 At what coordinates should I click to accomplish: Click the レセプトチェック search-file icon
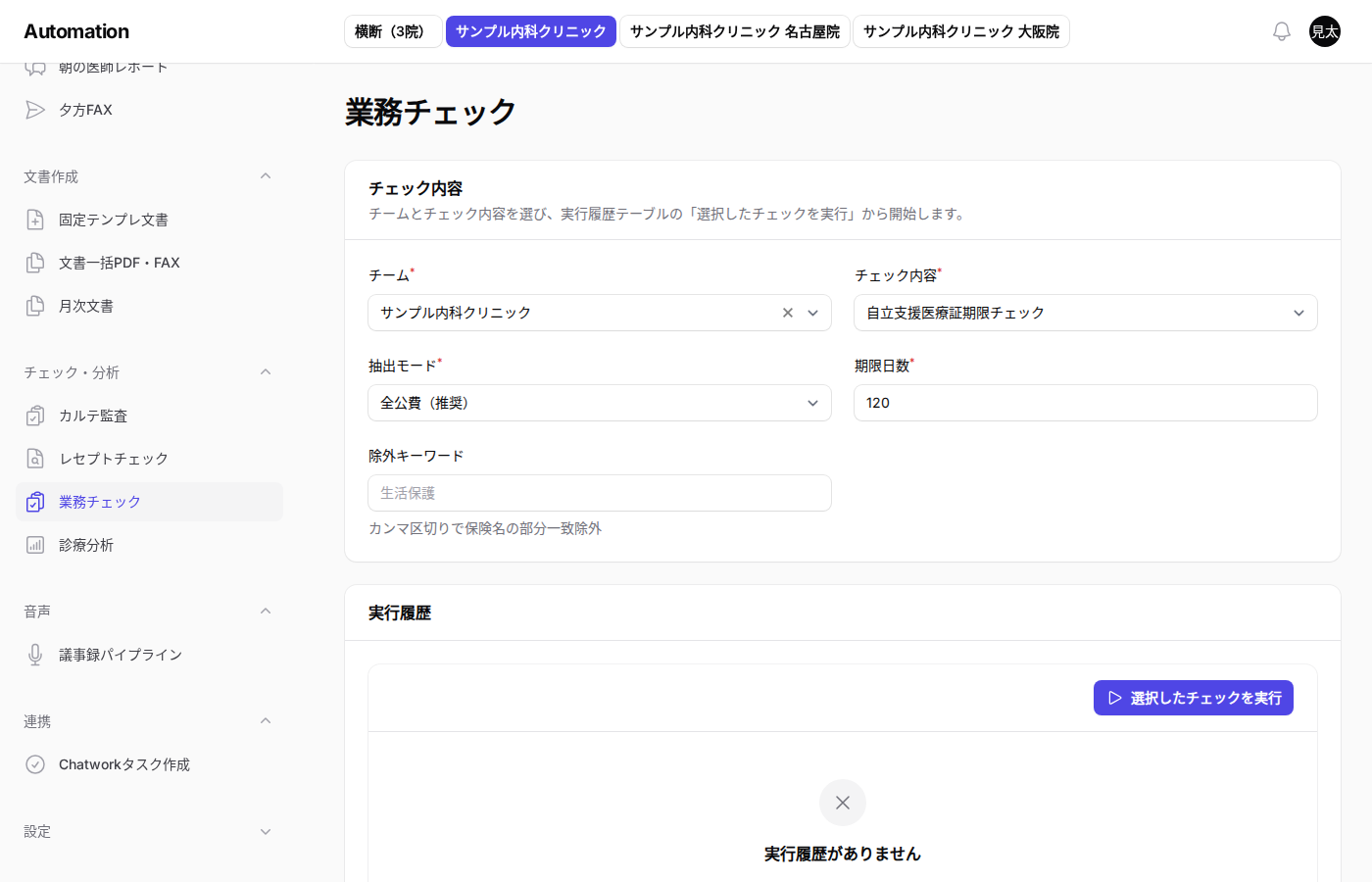pos(35,459)
